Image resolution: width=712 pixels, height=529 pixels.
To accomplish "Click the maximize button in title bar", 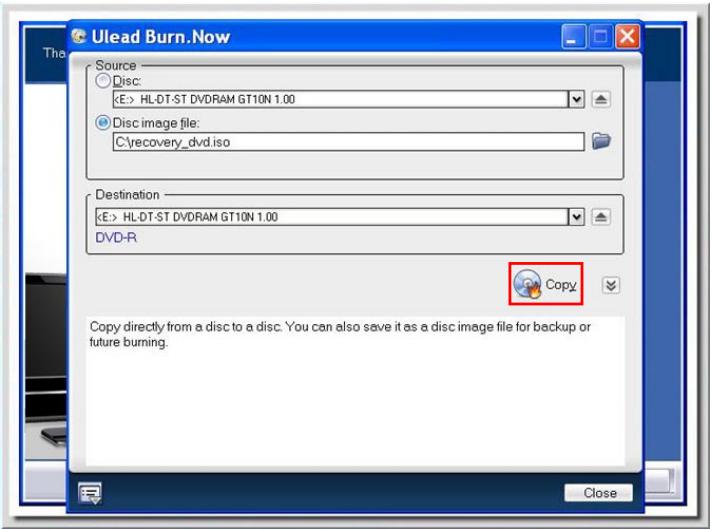I will coord(600,36).
